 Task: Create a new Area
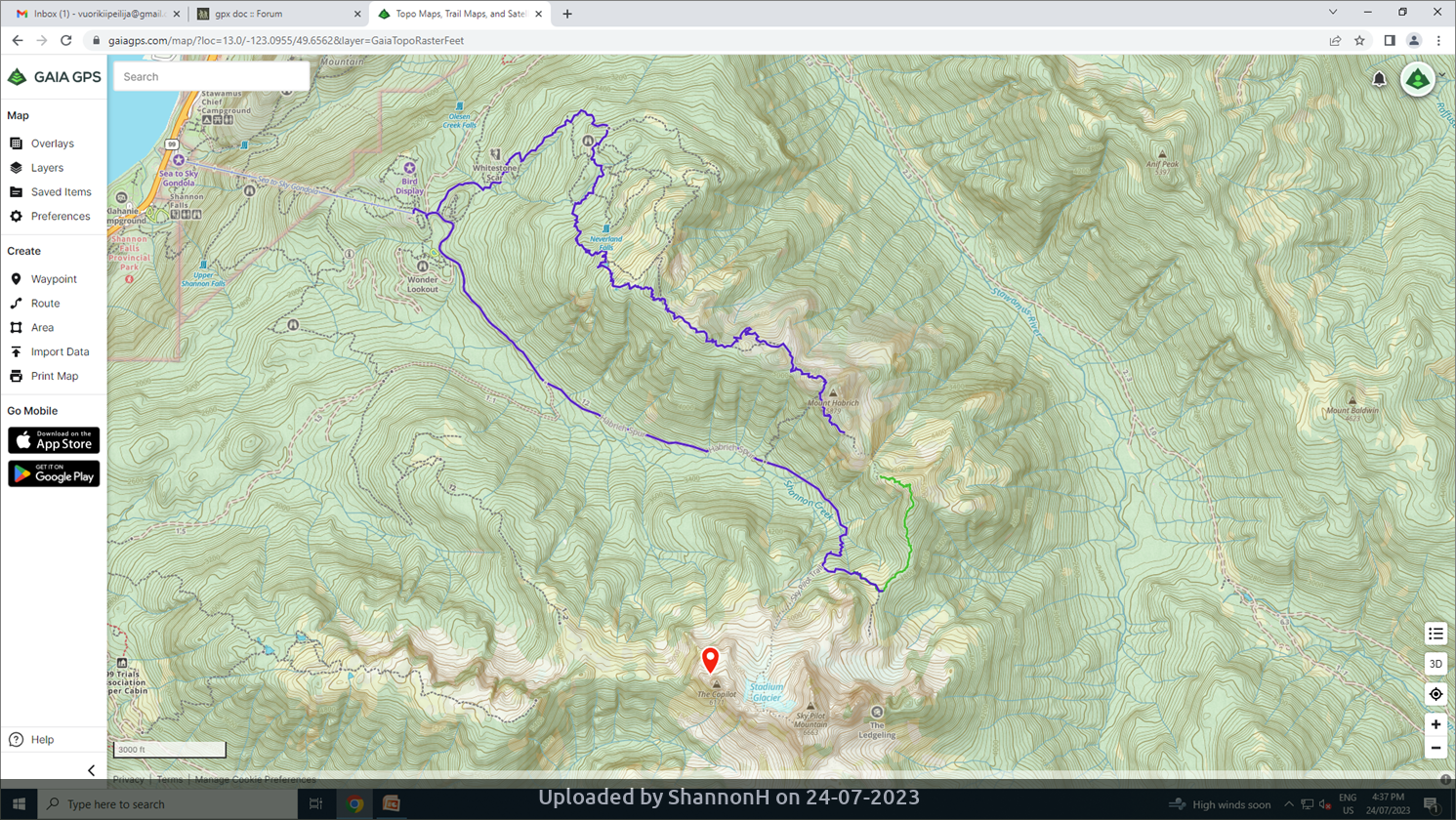(41, 328)
